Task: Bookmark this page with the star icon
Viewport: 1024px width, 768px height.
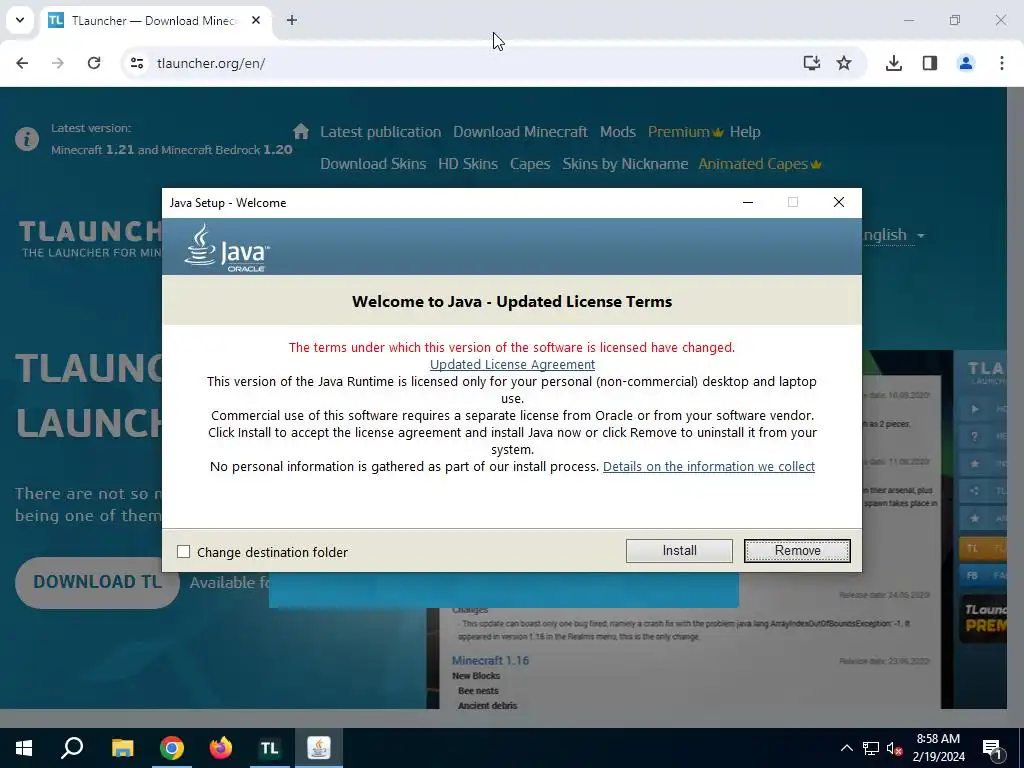Action: (x=844, y=63)
